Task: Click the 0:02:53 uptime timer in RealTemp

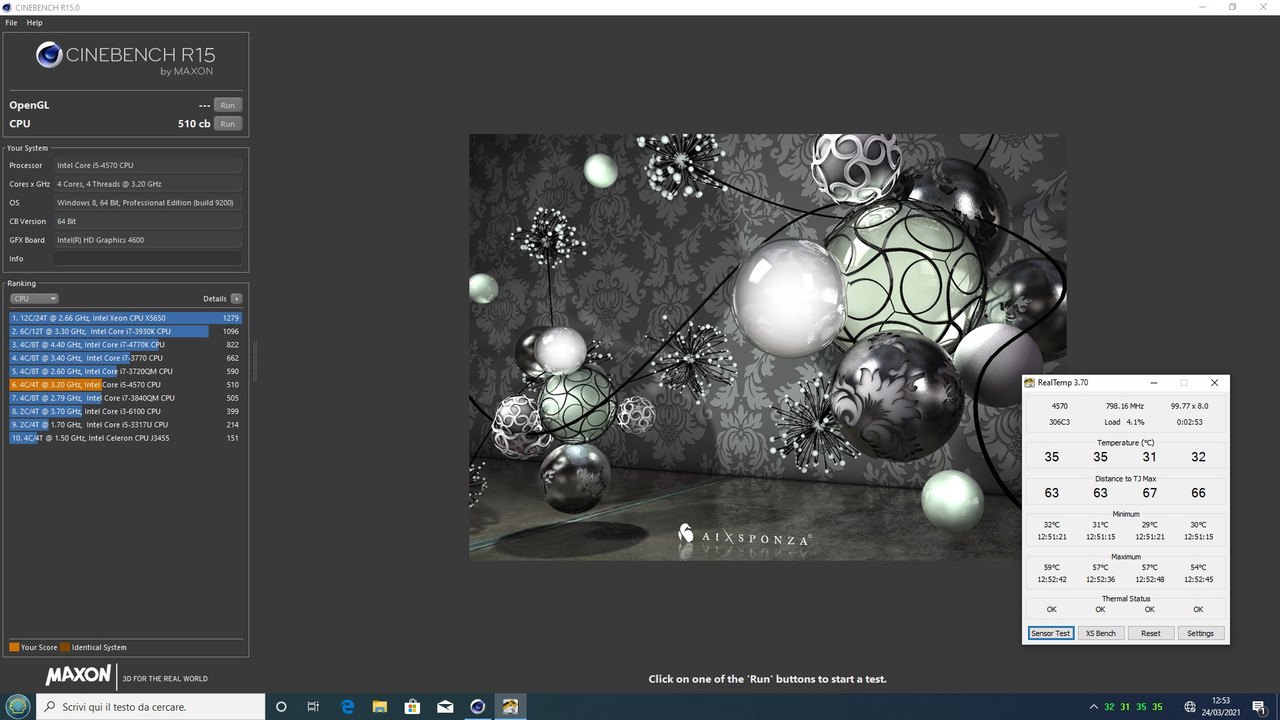Action: pos(1189,423)
